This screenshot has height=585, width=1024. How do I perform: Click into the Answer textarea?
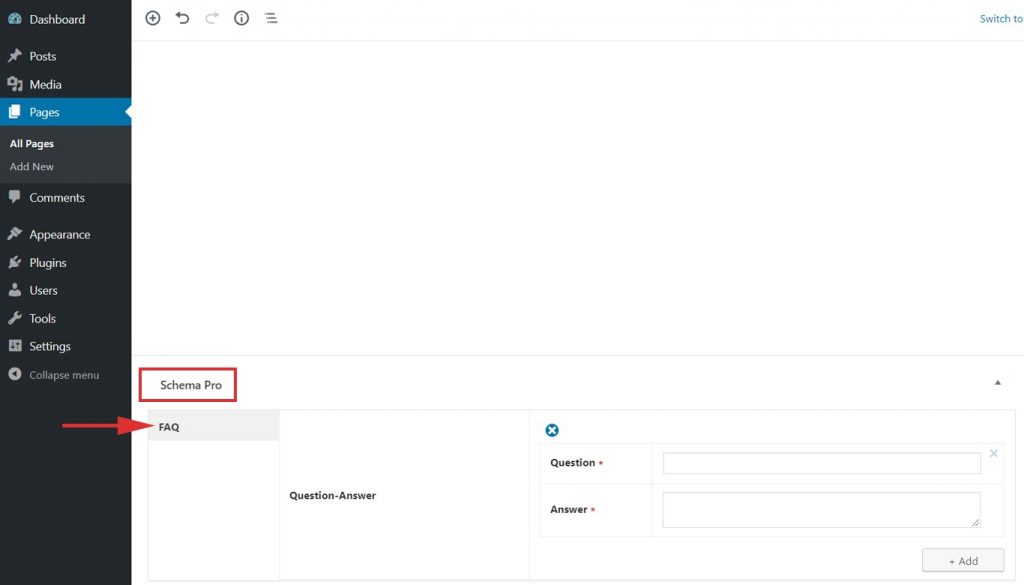pos(821,509)
